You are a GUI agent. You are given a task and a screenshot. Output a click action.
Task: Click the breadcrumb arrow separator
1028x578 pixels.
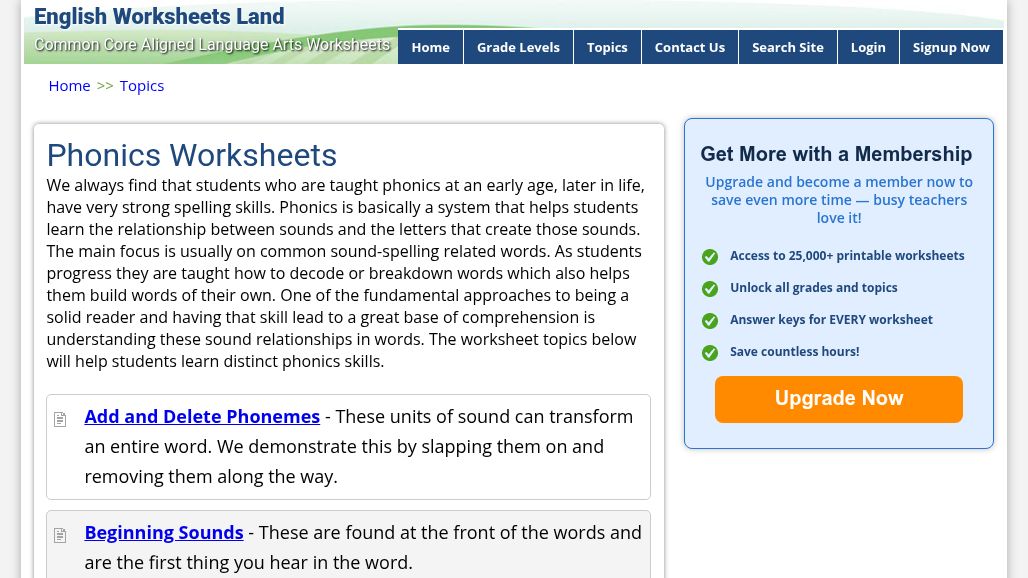coord(105,85)
